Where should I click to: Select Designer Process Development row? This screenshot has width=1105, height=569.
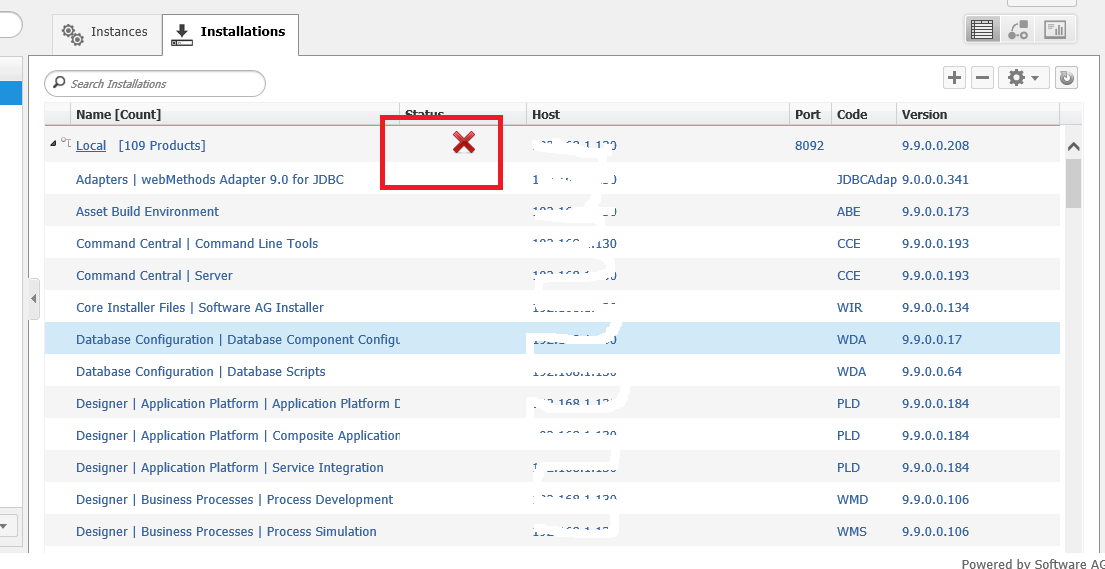click(x=552, y=499)
